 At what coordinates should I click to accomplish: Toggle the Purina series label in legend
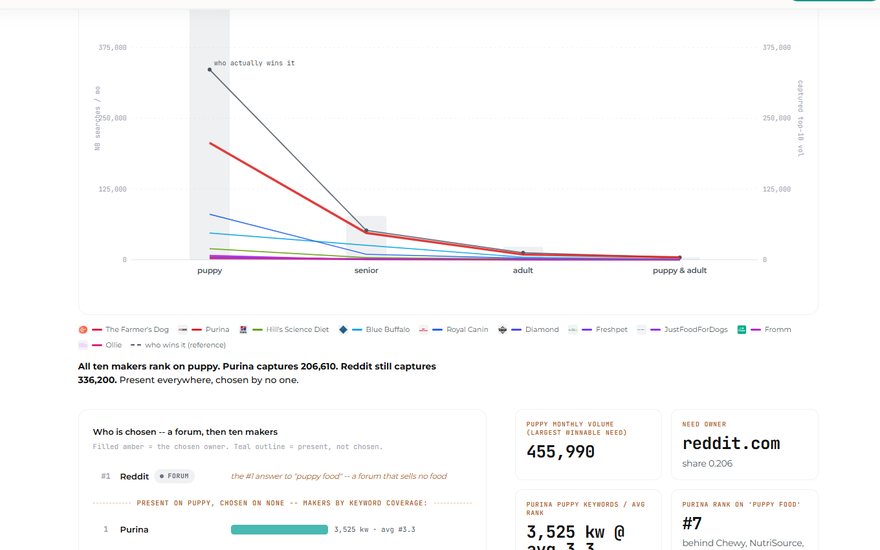coord(217,329)
